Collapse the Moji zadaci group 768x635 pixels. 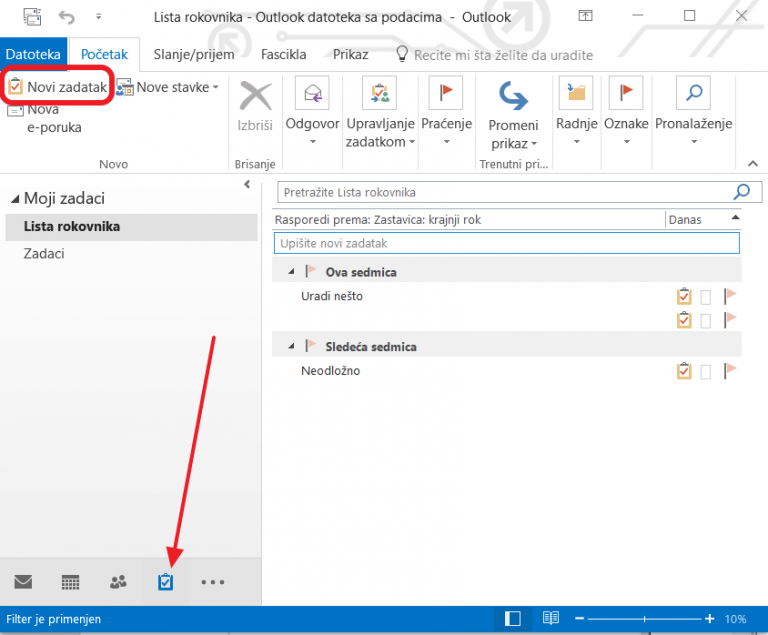coord(15,198)
